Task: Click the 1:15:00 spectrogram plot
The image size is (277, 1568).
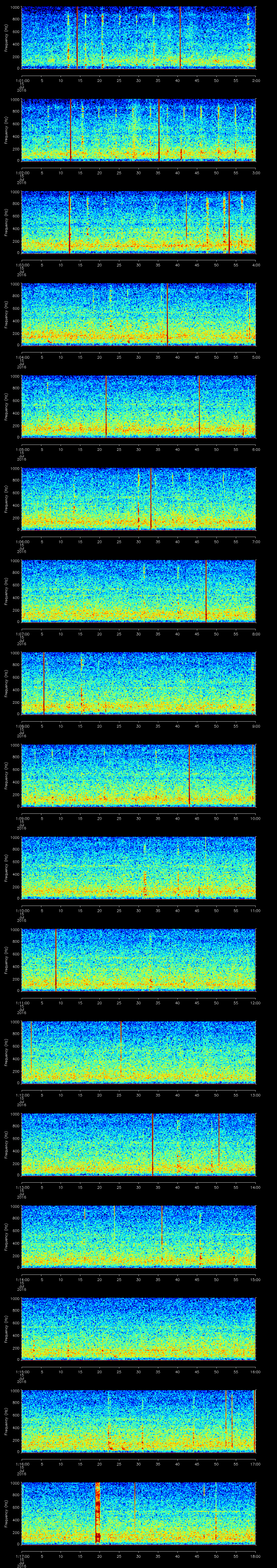Action: click(138, 1329)
